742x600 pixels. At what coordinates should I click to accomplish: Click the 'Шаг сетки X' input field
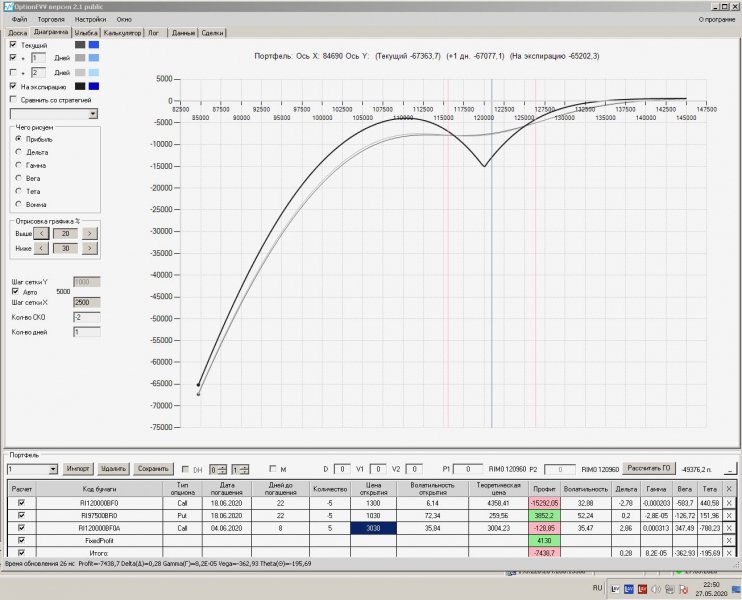click(x=87, y=302)
